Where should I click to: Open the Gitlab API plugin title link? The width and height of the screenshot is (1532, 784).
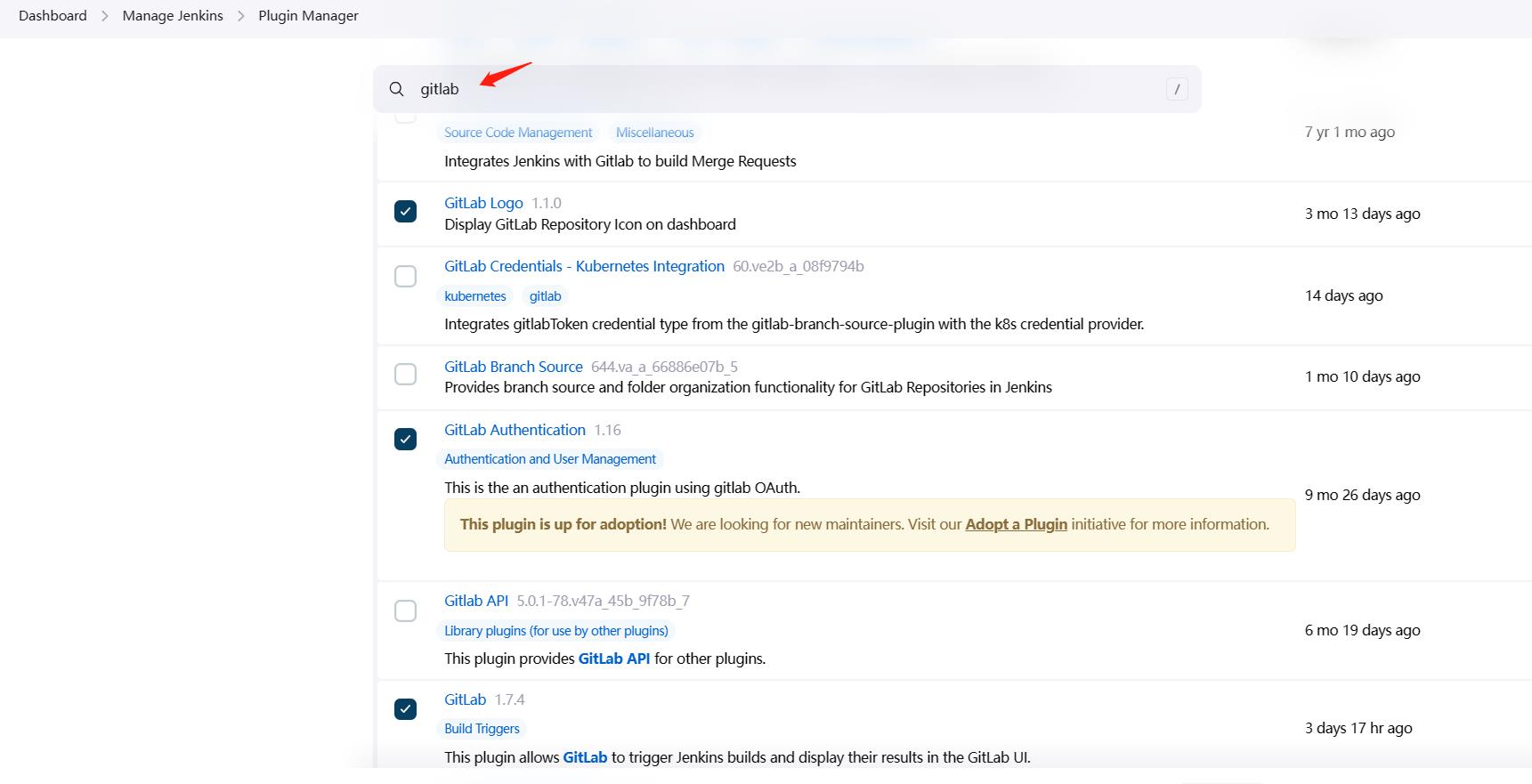pyautogui.click(x=476, y=601)
